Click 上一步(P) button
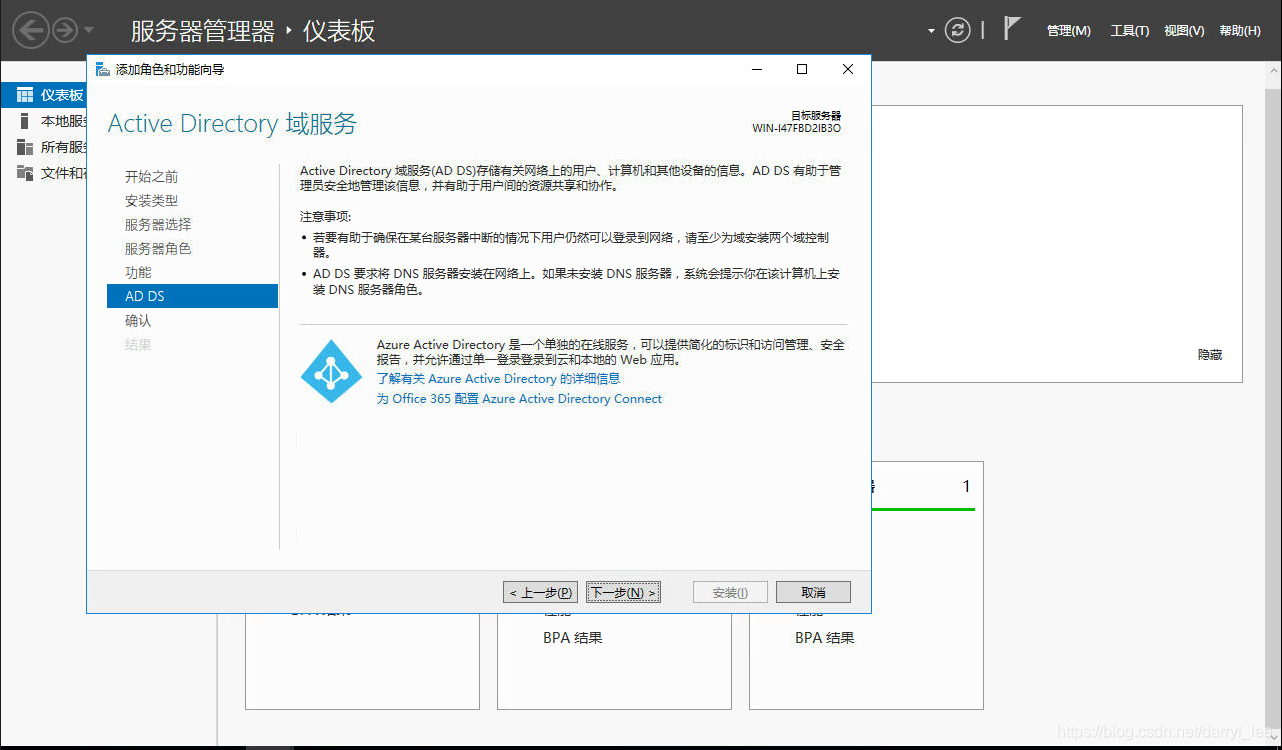1282x750 pixels. (540, 592)
